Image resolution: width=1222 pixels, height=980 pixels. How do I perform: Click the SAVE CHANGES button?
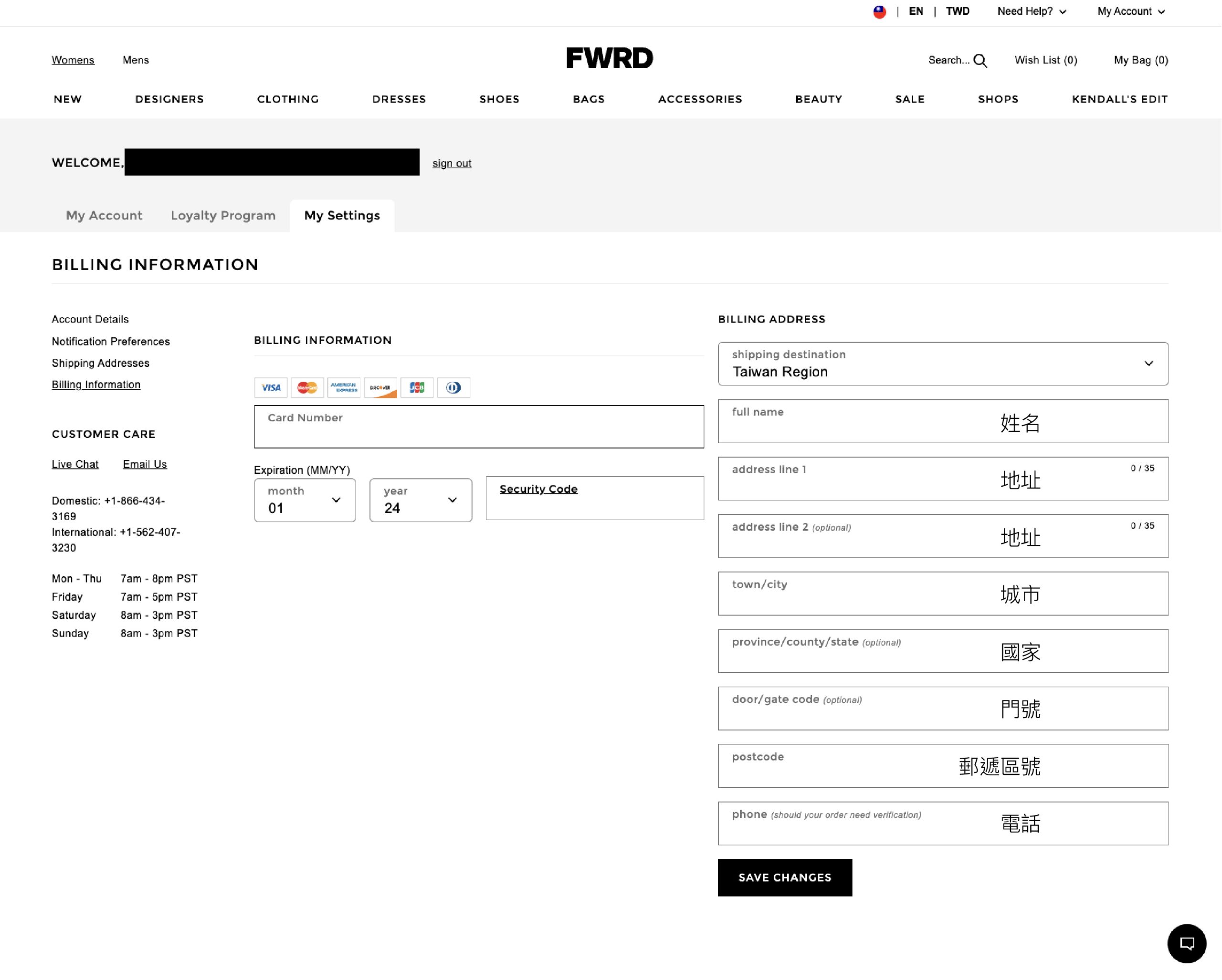click(x=784, y=877)
